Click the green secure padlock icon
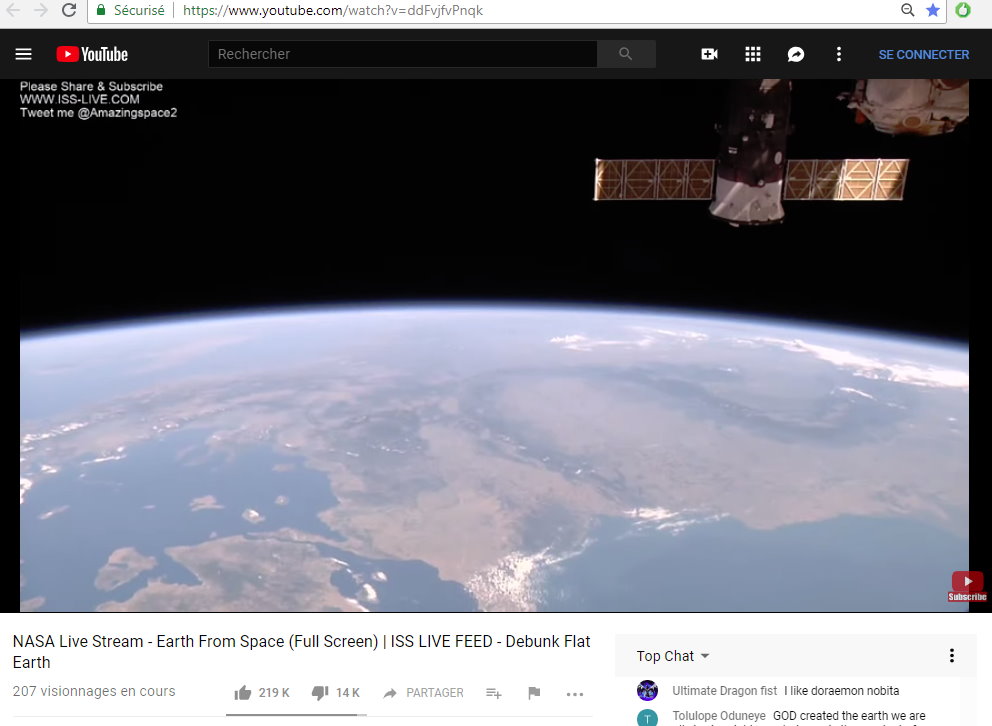The image size is (992, 726). [x=101, y=10]
